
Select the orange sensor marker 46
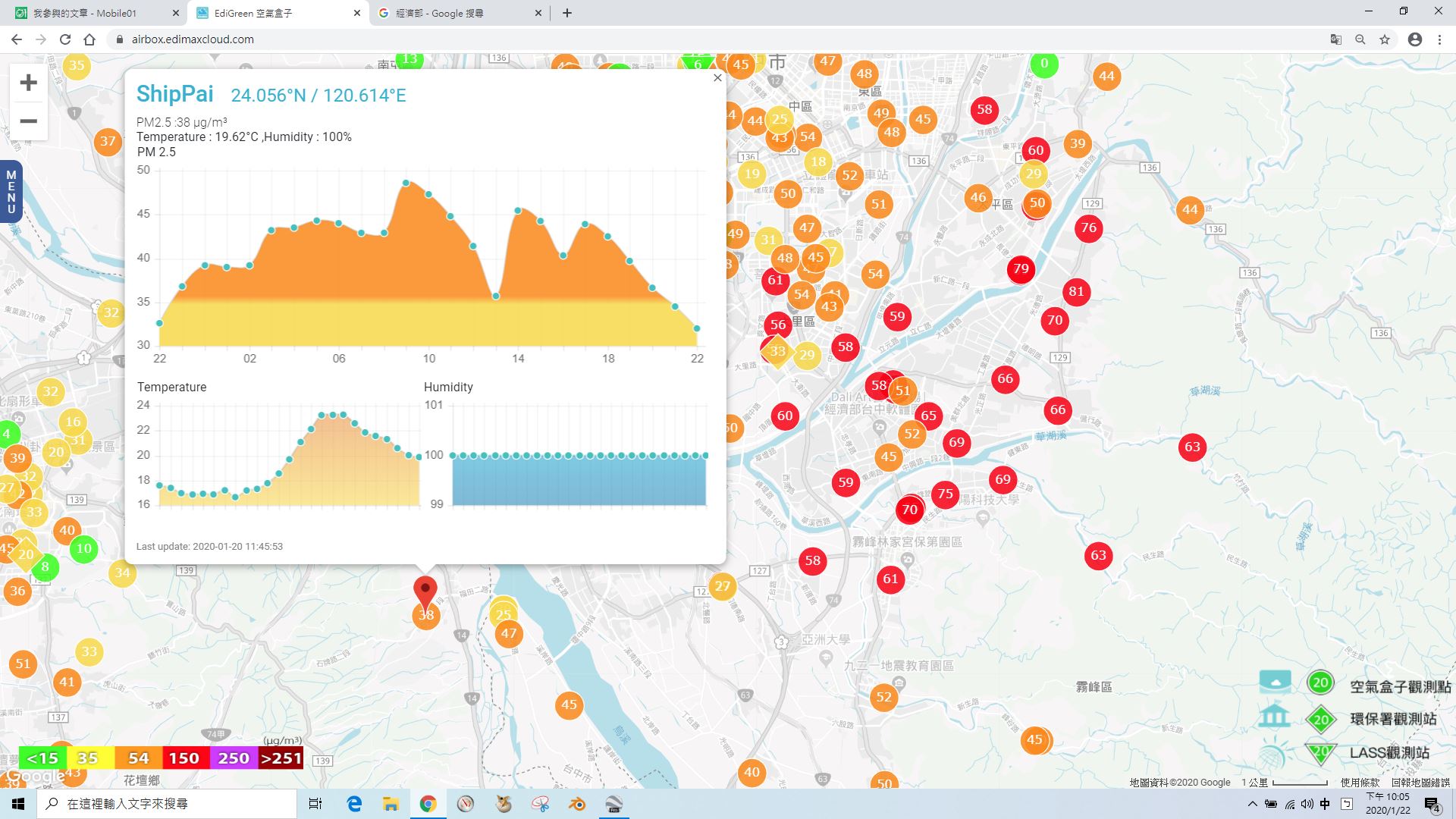click(x=978, y=198)
